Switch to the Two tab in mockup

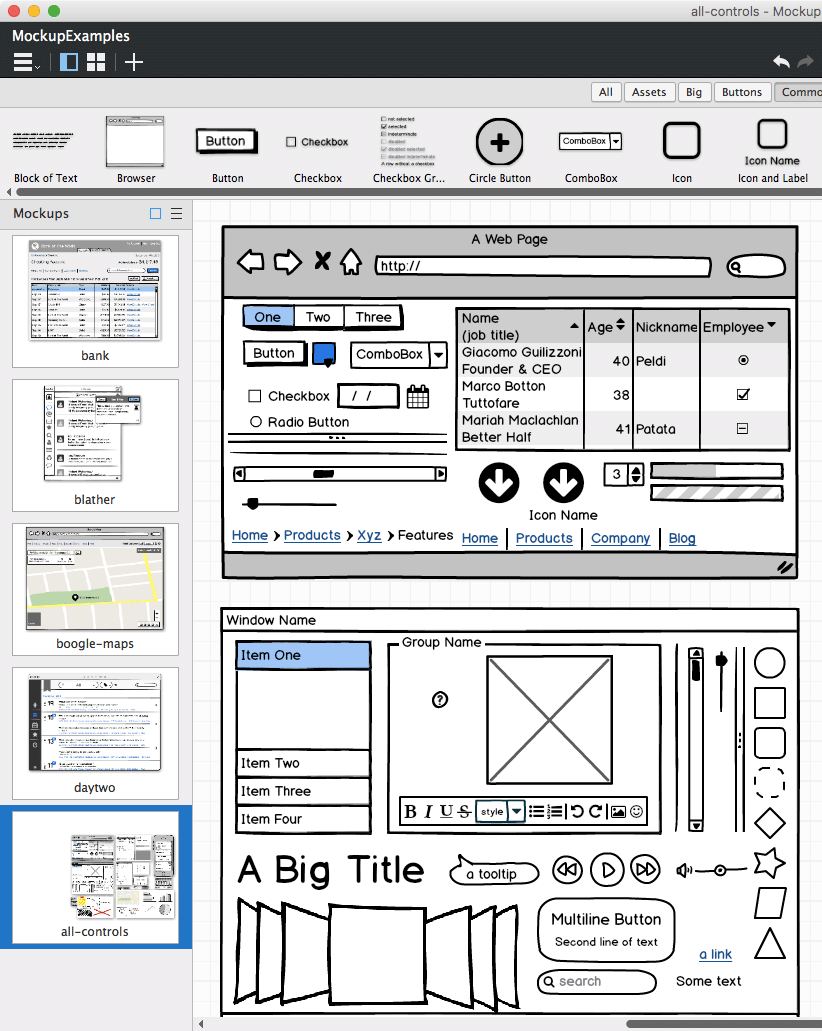pyautogui.click(x=318, y=317)
